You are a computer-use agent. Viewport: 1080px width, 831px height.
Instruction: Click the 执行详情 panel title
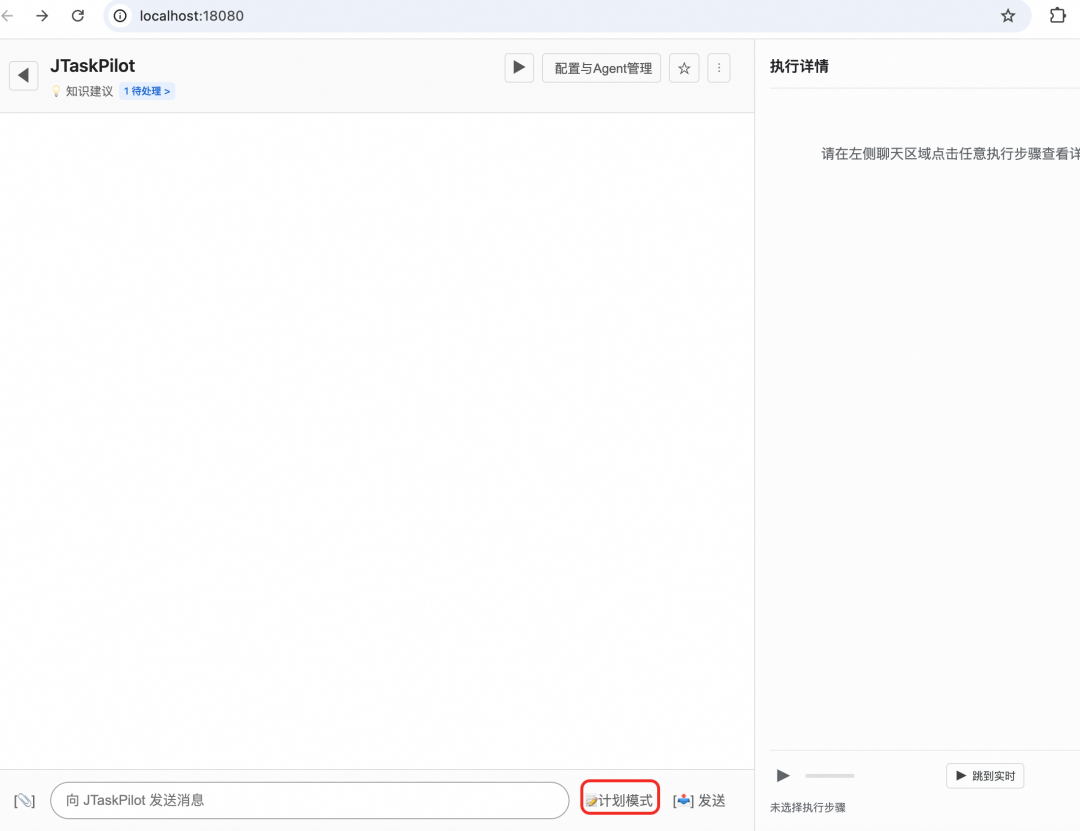point(799,66)
